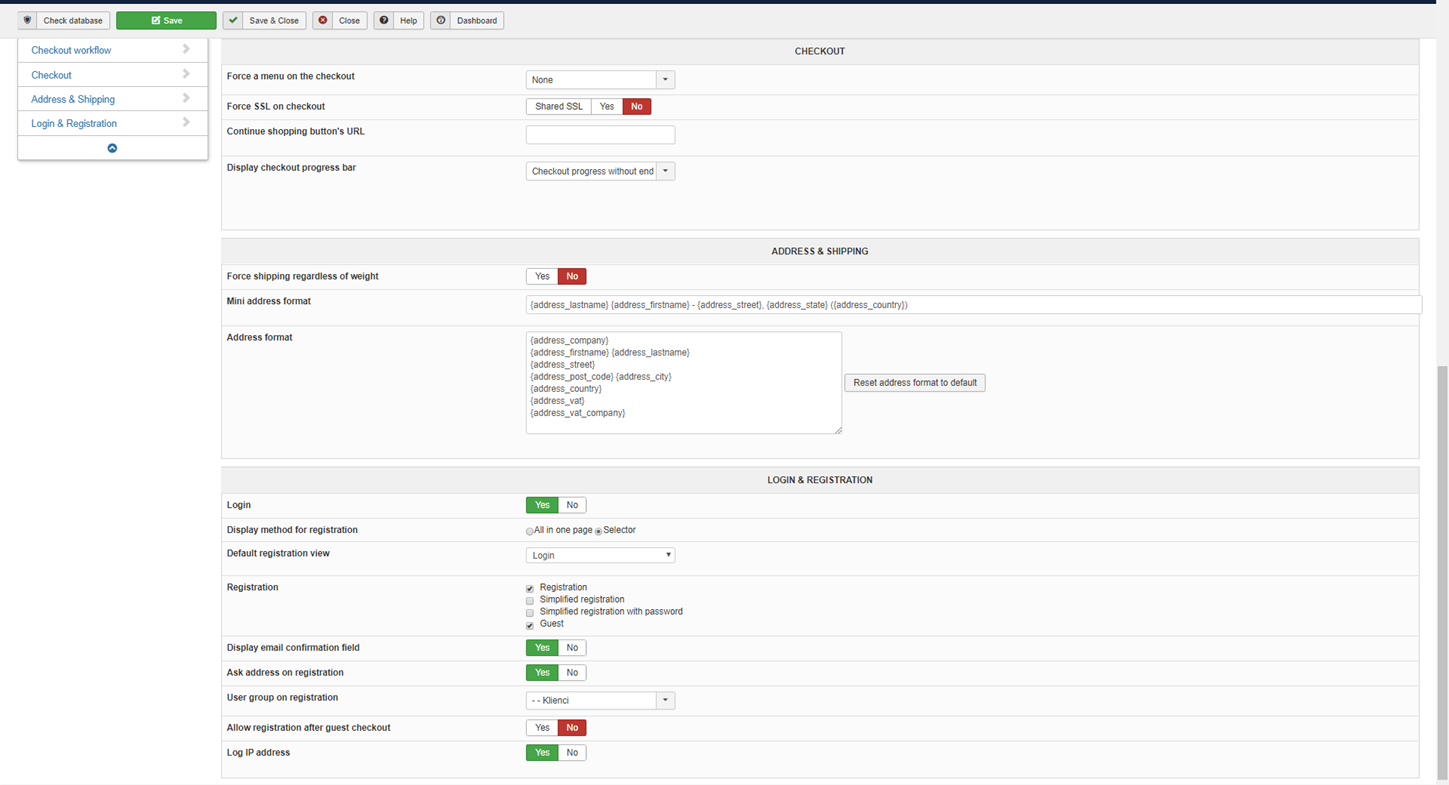This screenshot has height=785, width=1449.
Task: Focus the Continue shopping button's URL field
Action: pyautogui.click(x=600, y=135)
